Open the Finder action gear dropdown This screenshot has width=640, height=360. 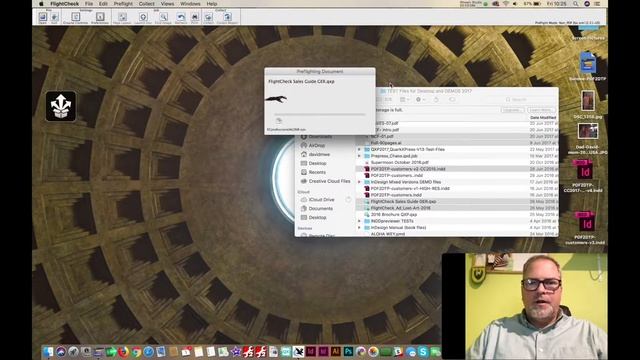click(420, 99)
